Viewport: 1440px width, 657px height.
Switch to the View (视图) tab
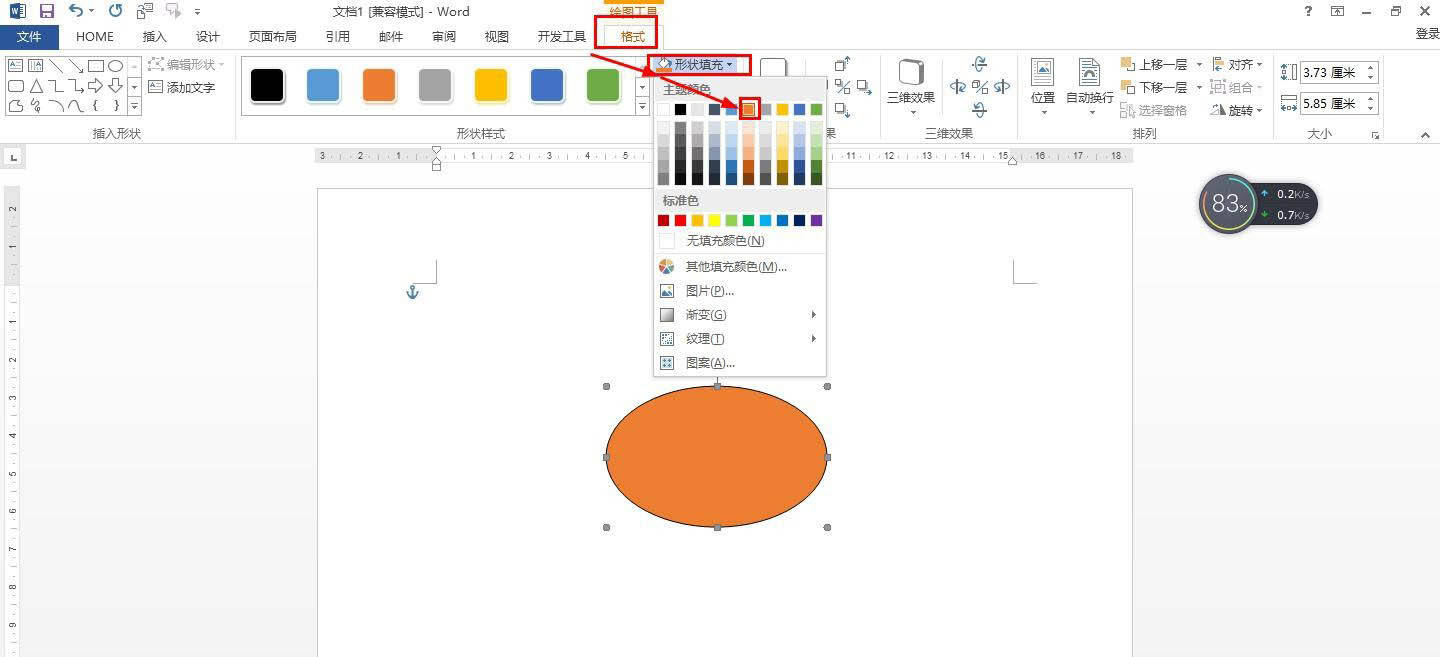point(497,37)
